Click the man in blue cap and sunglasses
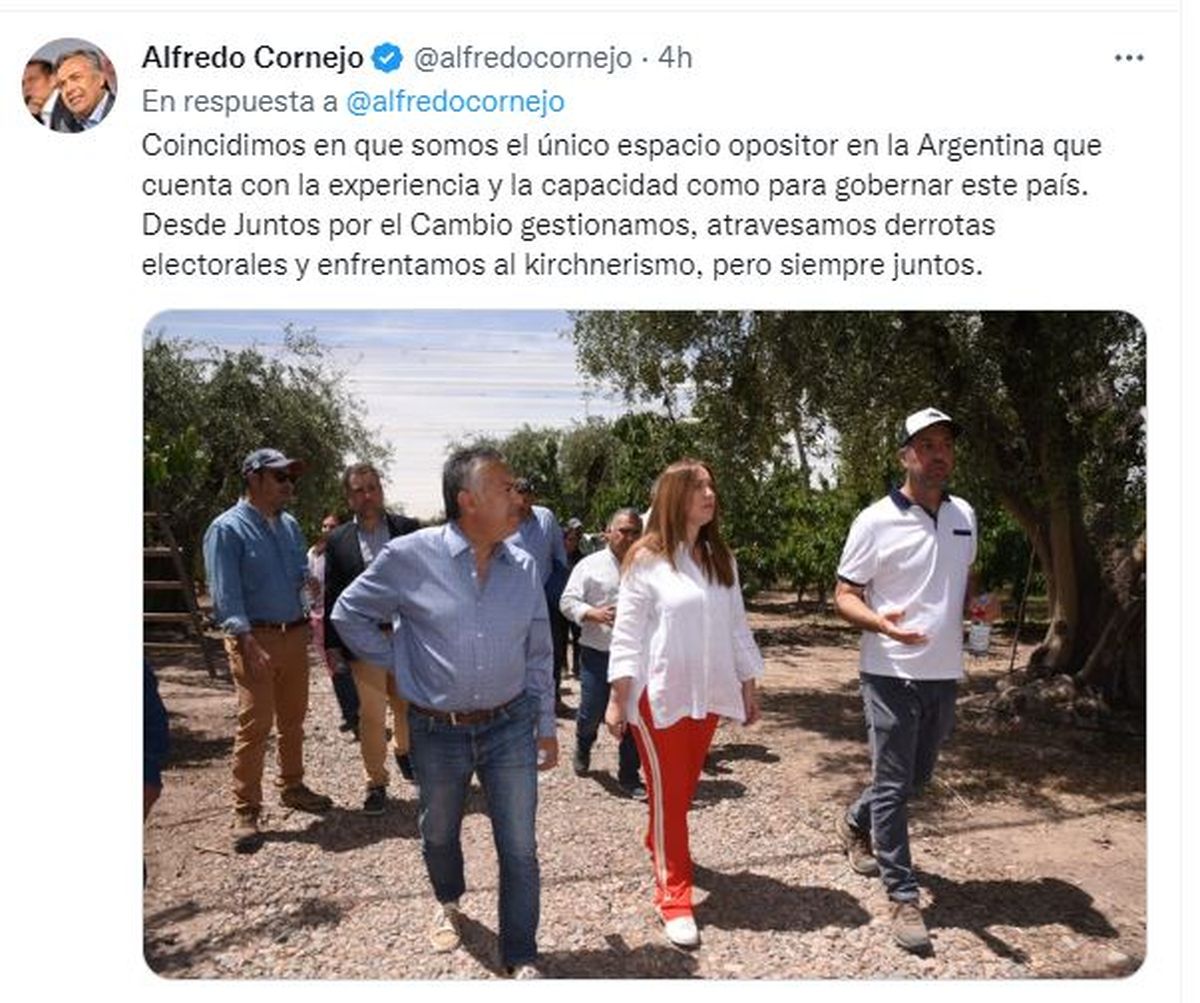 point(264,640)
